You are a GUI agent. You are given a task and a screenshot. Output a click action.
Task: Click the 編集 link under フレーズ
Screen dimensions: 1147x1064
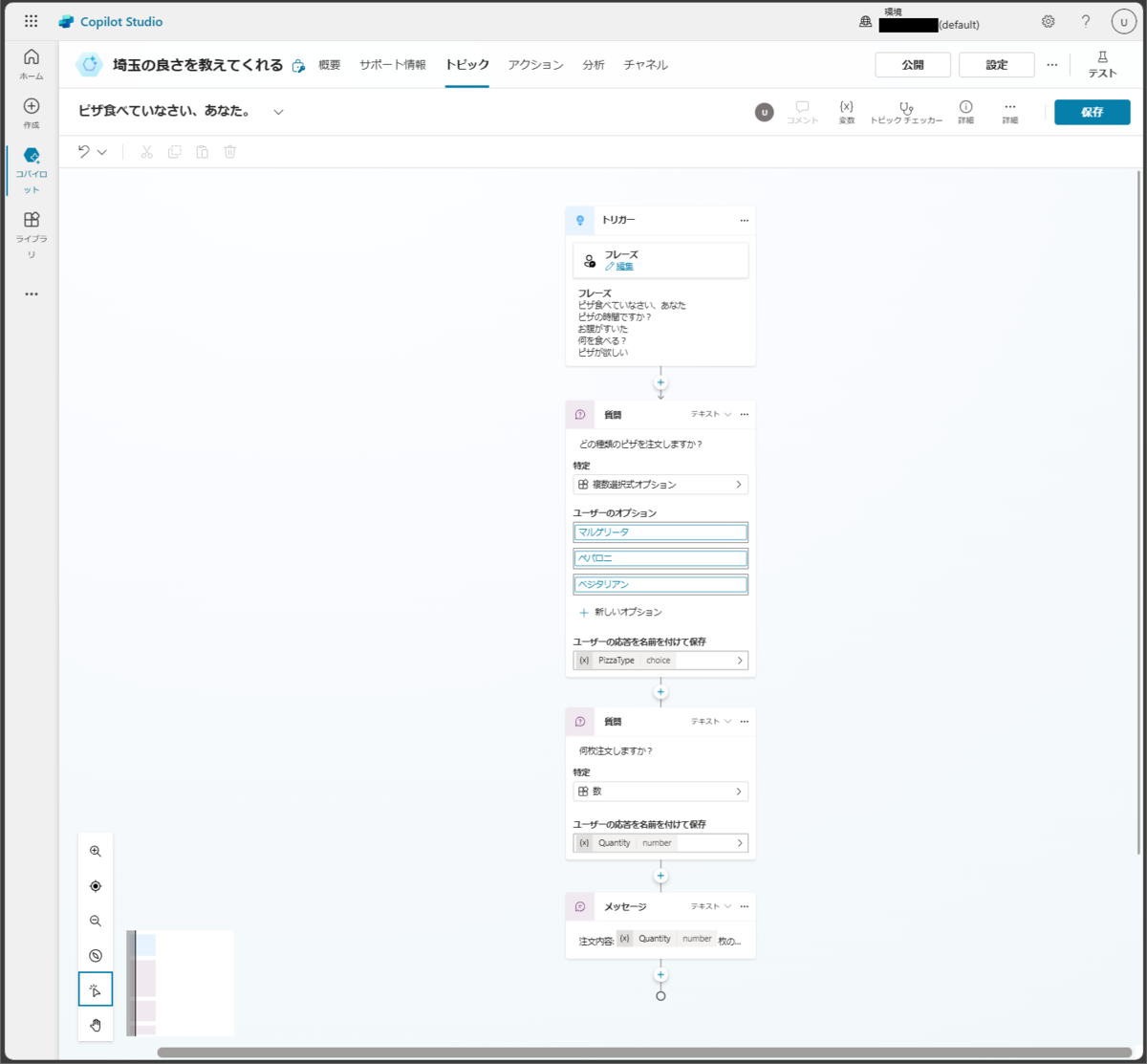click(624, 267)
